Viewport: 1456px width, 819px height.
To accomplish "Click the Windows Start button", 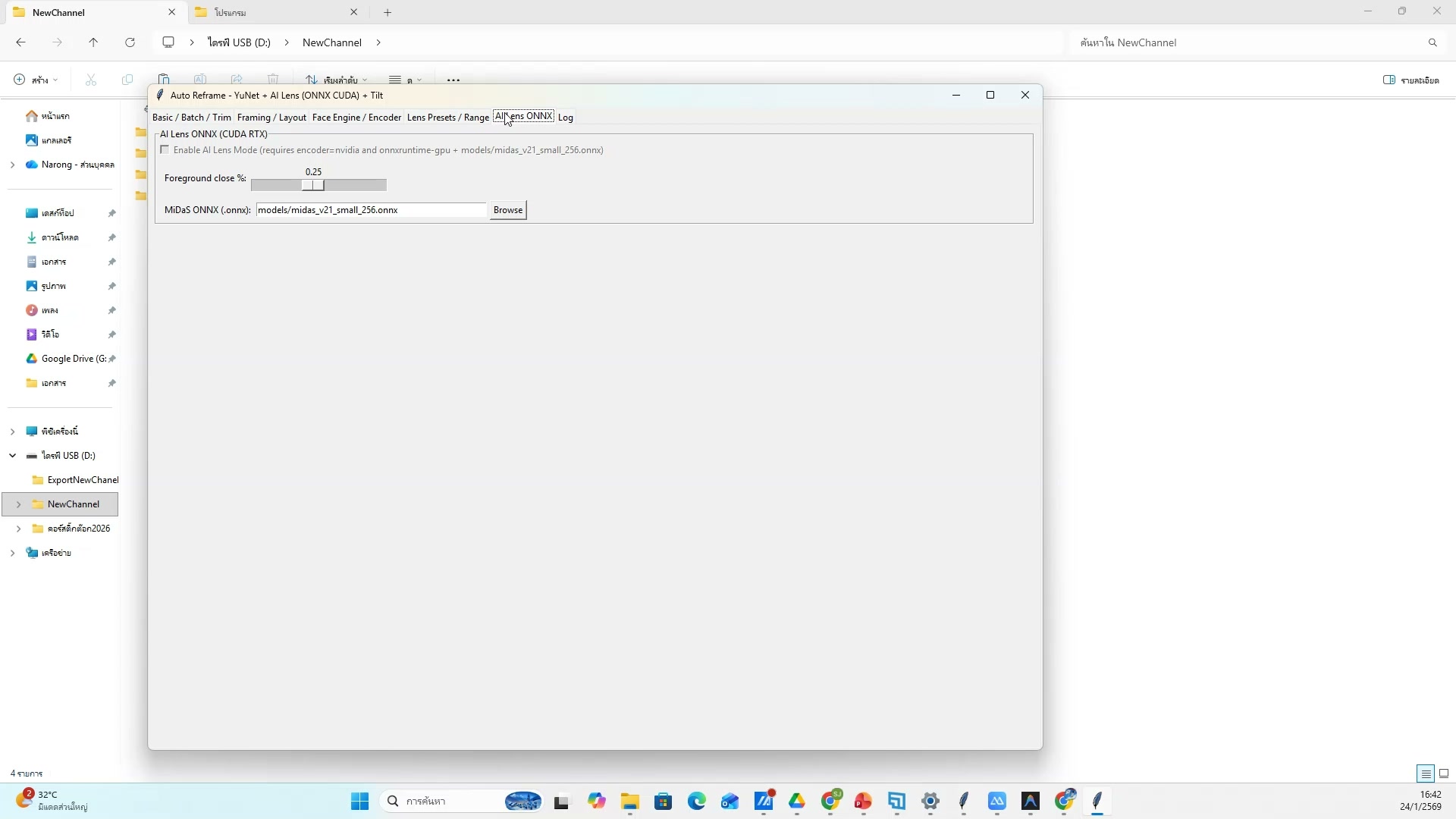I will [x=359, y=801].
